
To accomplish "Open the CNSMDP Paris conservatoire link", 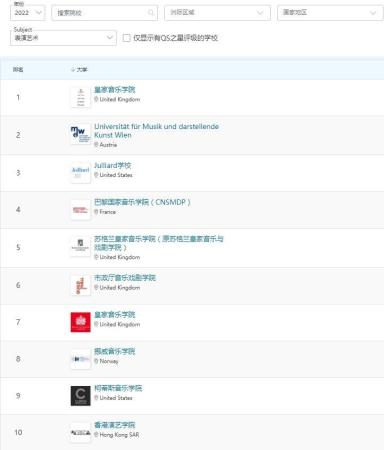I will click(x=142, y=202).
